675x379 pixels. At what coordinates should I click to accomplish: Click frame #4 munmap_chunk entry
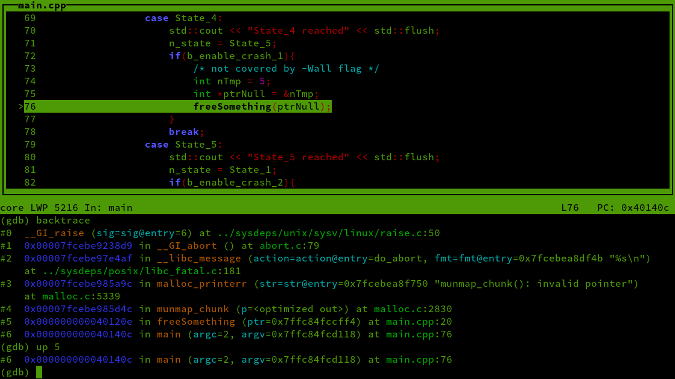click(226, 309)
